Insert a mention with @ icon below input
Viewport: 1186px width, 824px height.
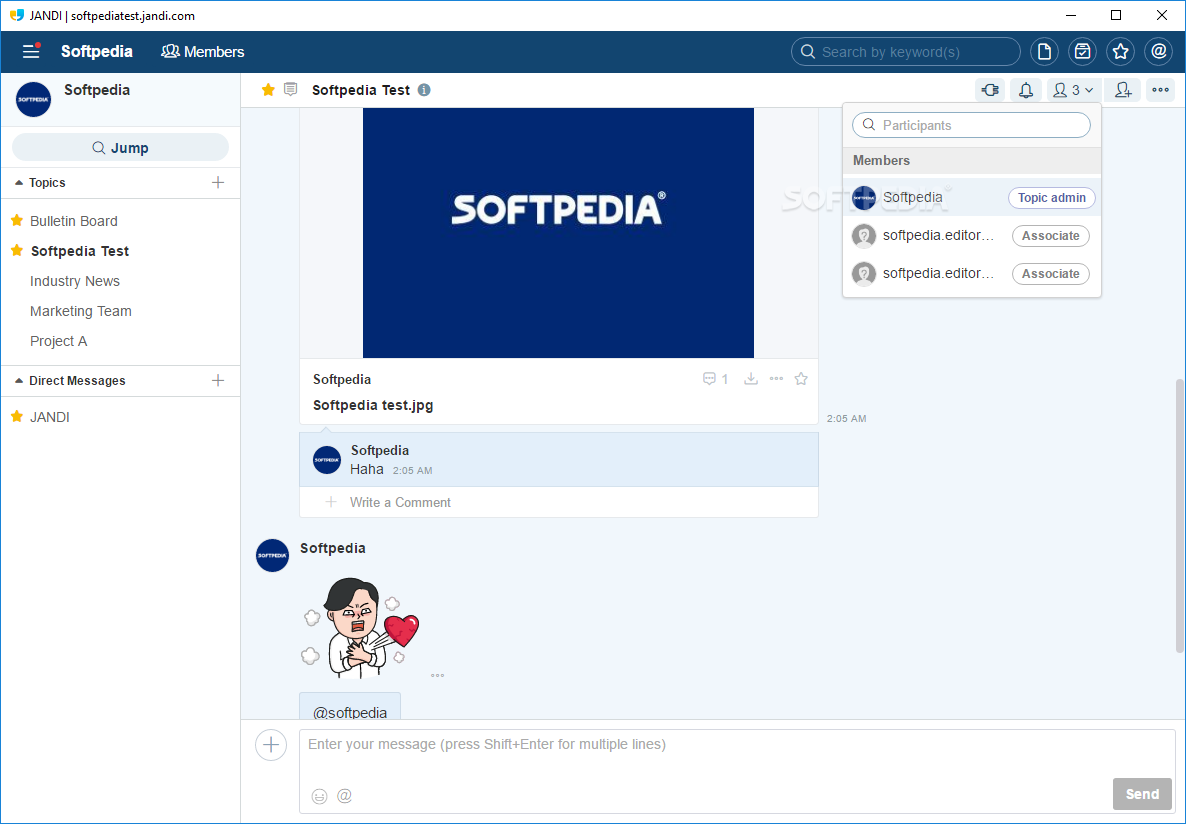tap(344, 795)
